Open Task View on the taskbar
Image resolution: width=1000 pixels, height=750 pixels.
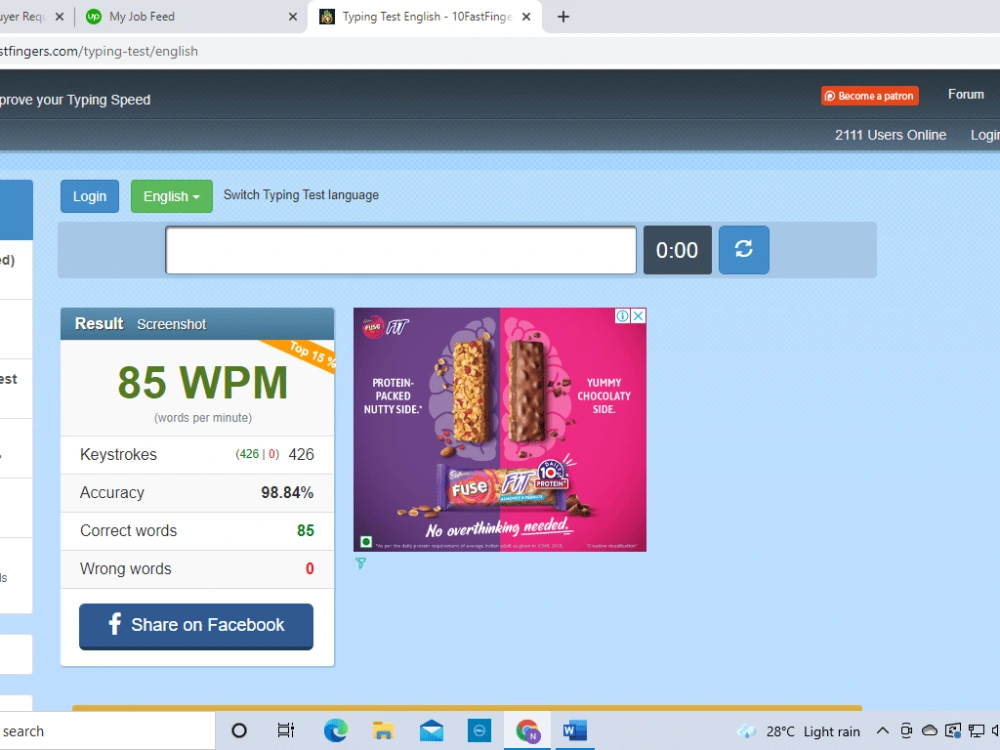coord(286,730)
